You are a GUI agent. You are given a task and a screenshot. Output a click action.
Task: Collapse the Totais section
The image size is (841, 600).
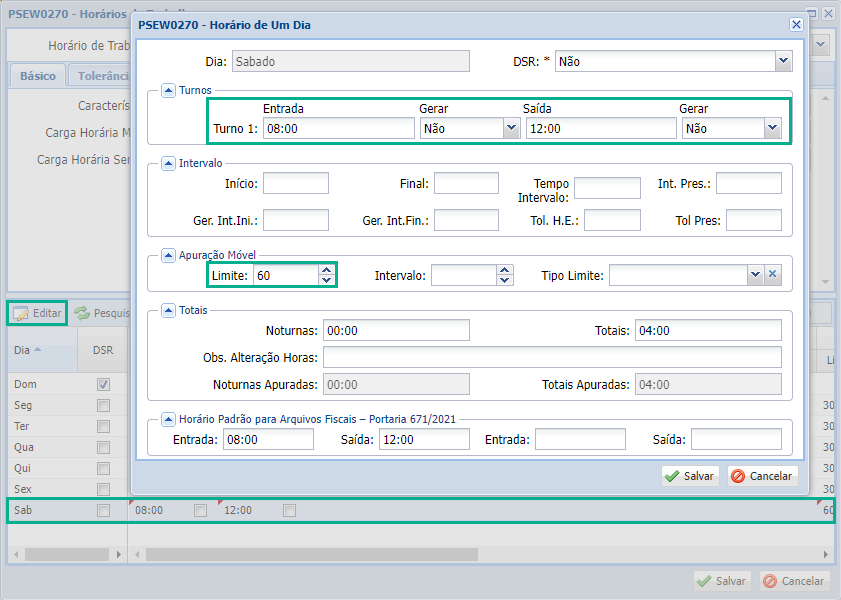click(168, 310)
